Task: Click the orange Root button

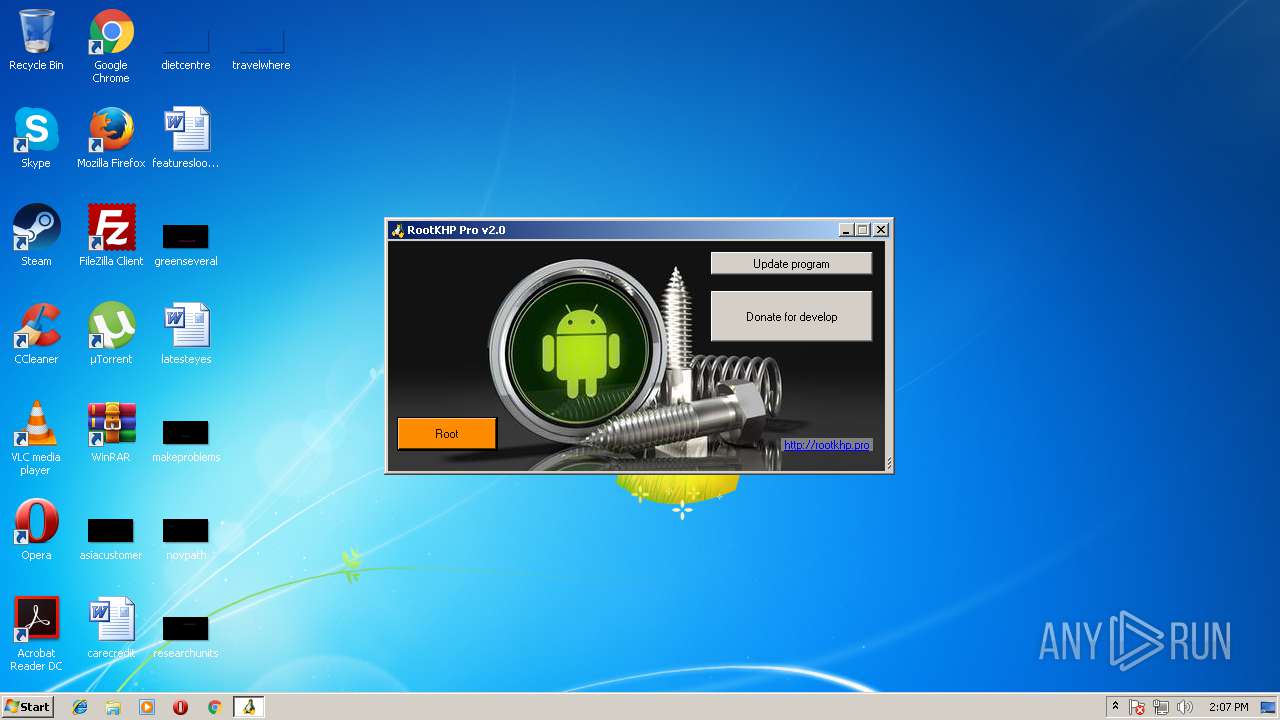Action: click(447, 433)
